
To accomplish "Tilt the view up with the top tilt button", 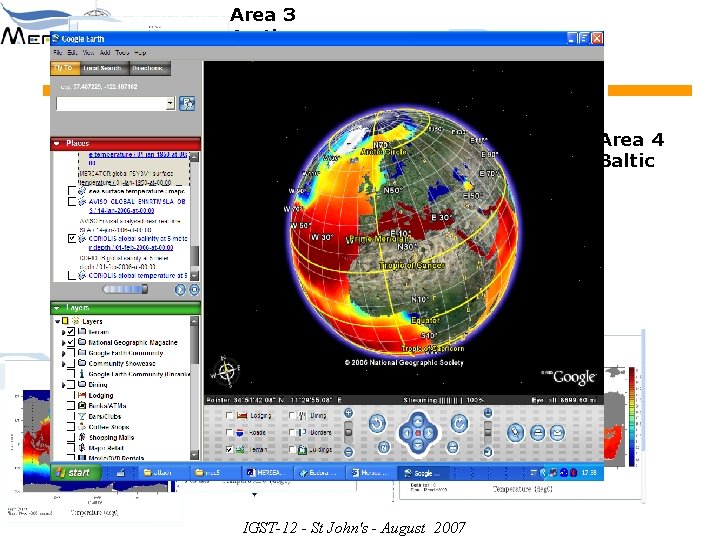I will (488, 413).
